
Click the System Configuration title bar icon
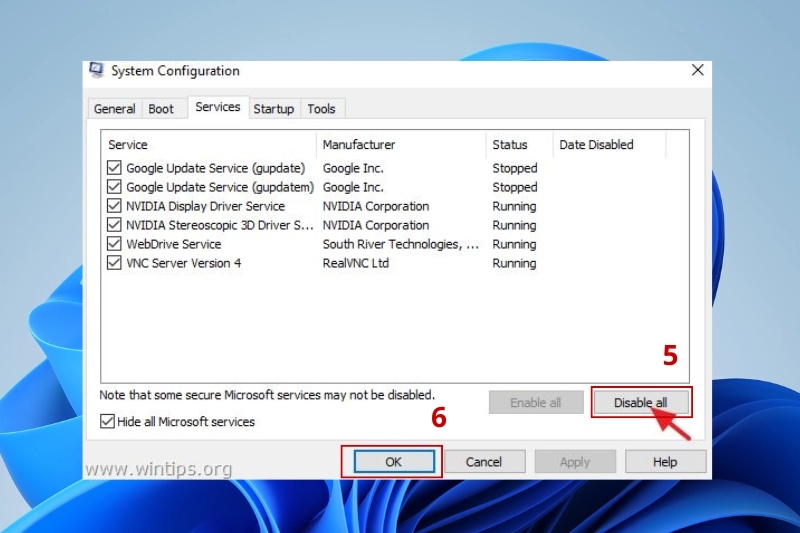[96, 70]
